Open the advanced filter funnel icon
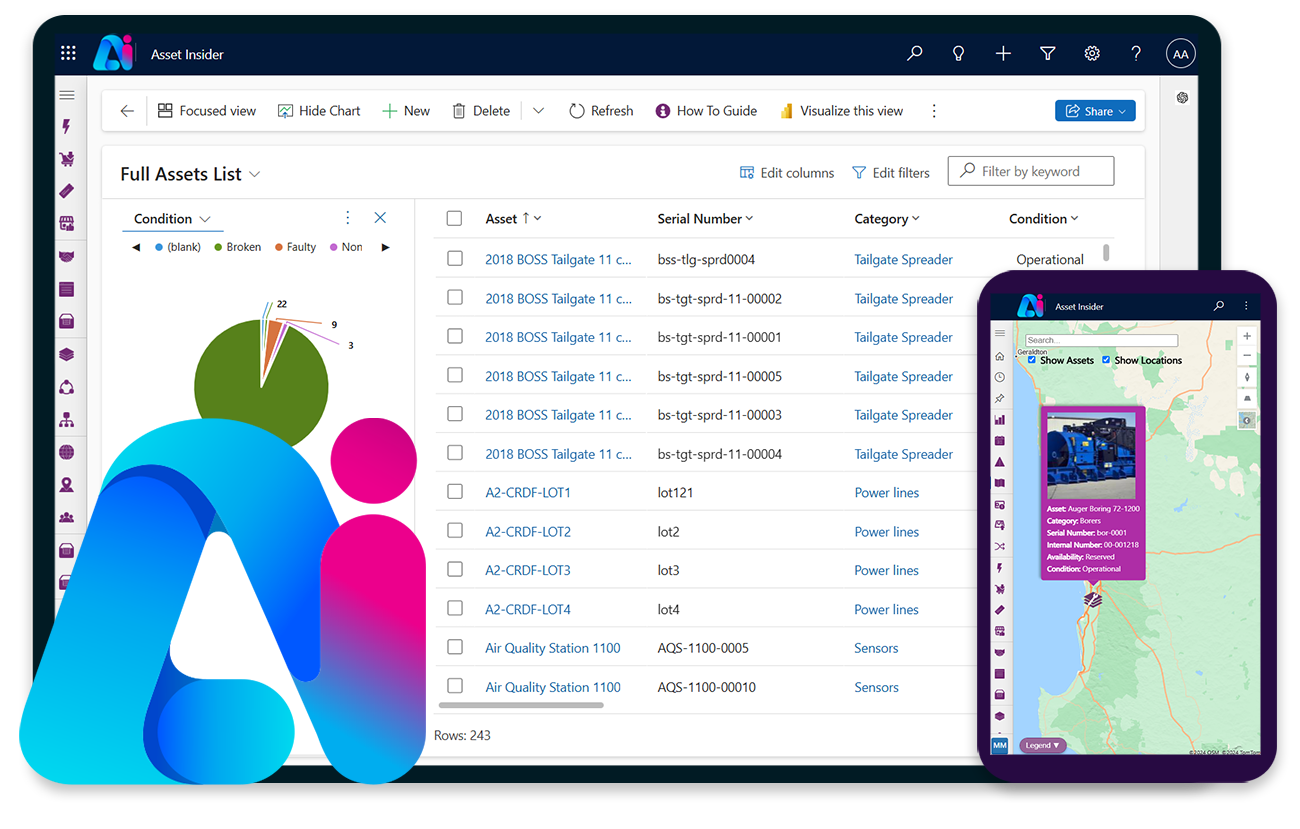 [x=1047, y=54]
